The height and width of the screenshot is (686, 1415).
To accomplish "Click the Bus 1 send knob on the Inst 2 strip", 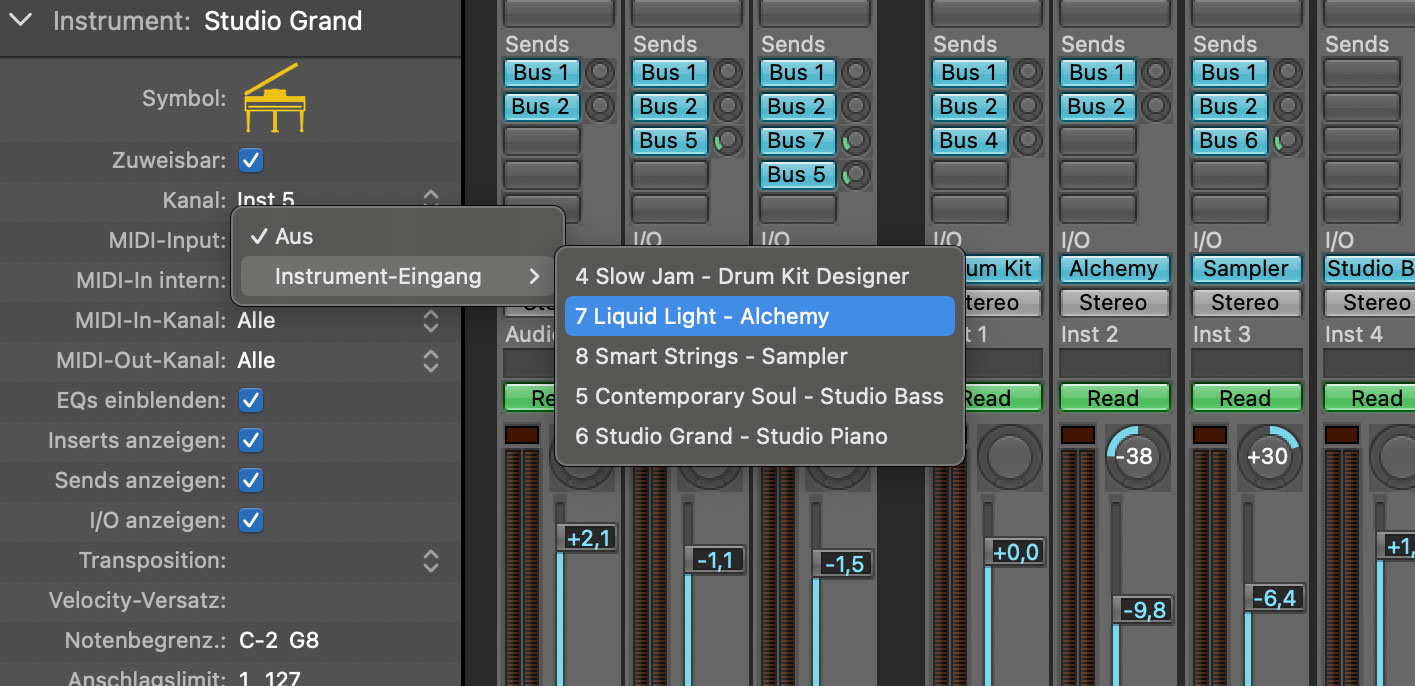I will pyautogui.click(x=1156, y=73).
